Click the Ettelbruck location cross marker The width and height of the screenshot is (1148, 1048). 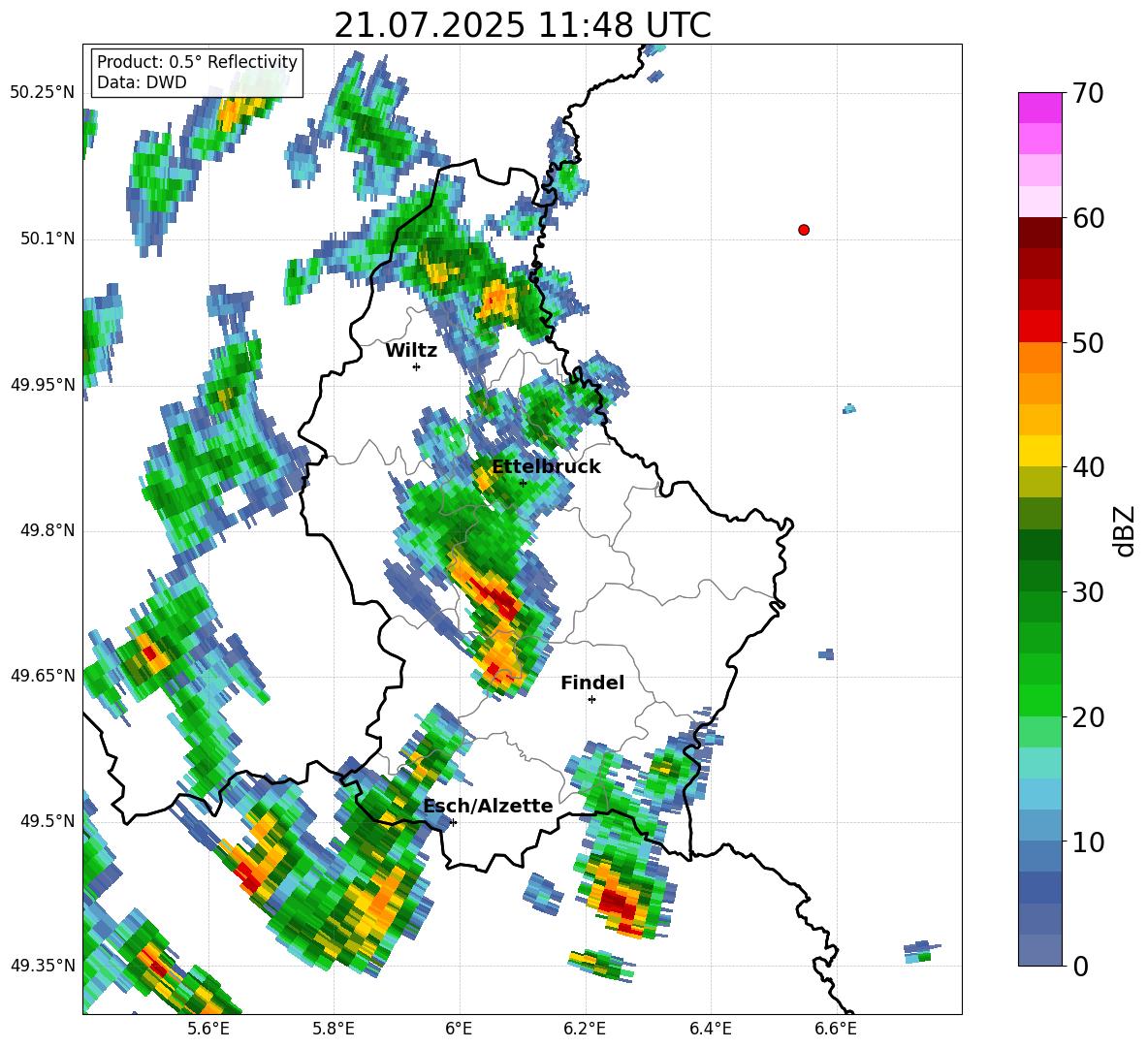pyautogui.click(x=523, y=483)
